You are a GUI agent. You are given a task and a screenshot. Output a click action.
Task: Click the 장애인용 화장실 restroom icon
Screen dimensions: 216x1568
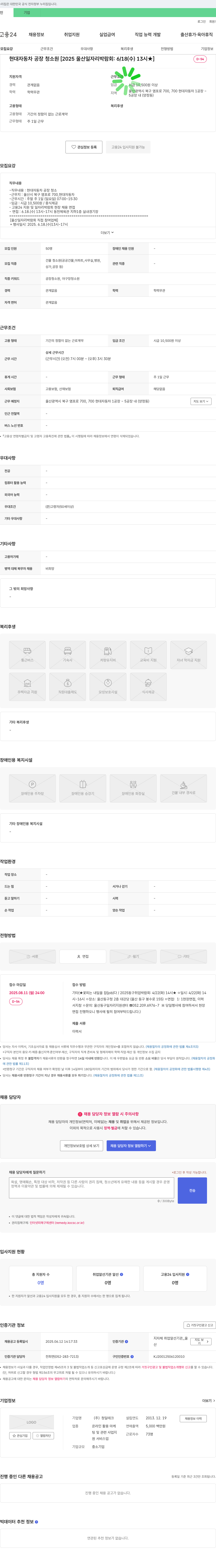tap(133, 788)
